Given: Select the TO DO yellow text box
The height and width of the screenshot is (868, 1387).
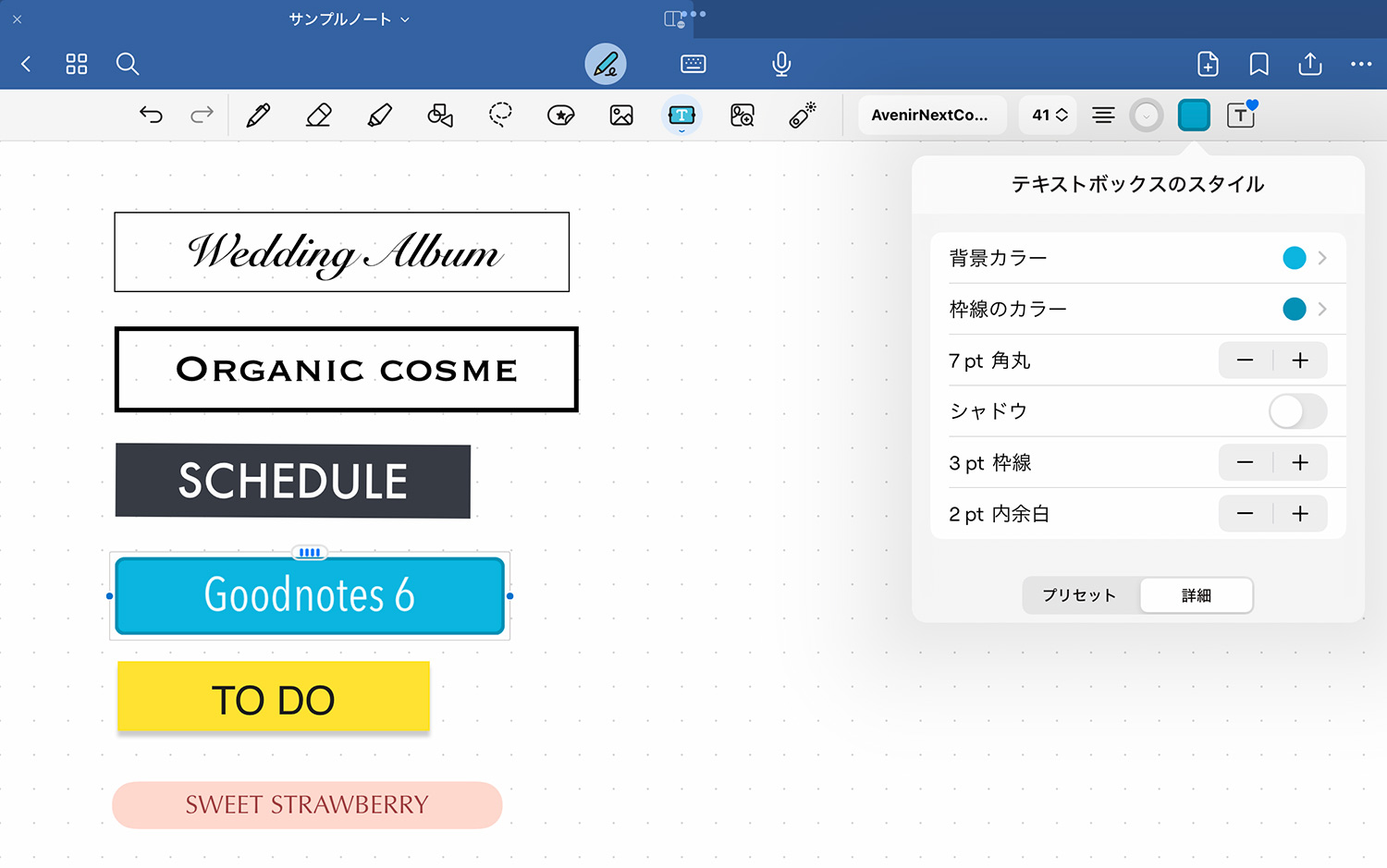Looking at the screenshot, I should coord(274,698).
